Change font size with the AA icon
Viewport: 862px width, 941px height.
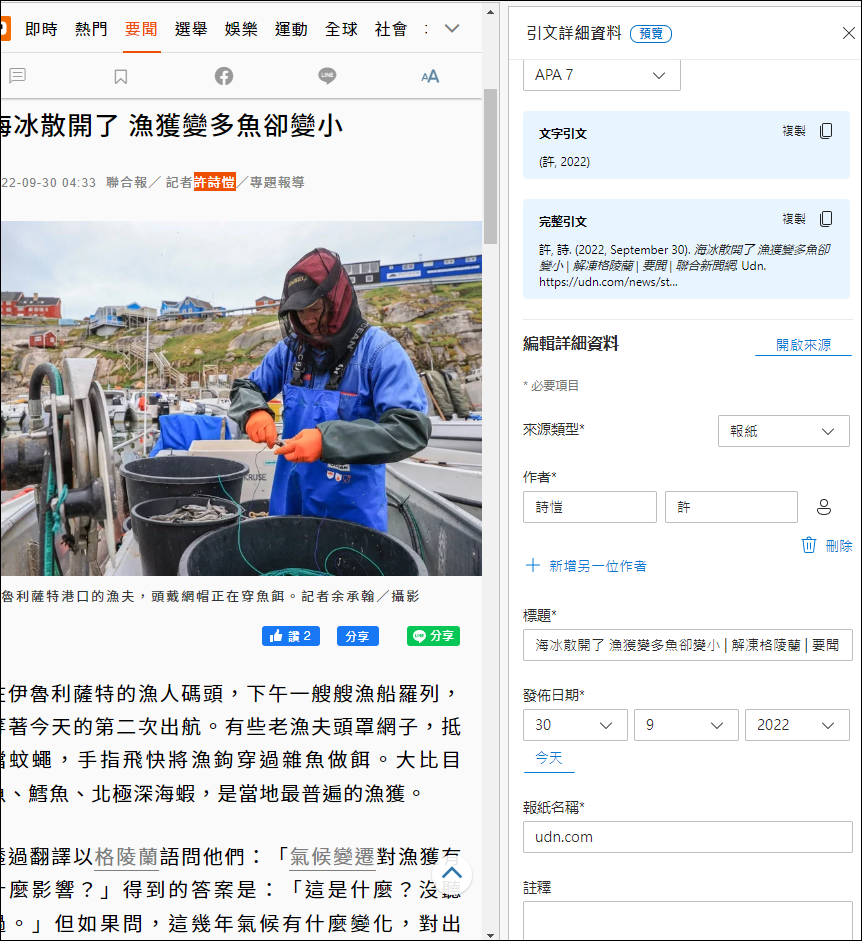tap(430, 76)
